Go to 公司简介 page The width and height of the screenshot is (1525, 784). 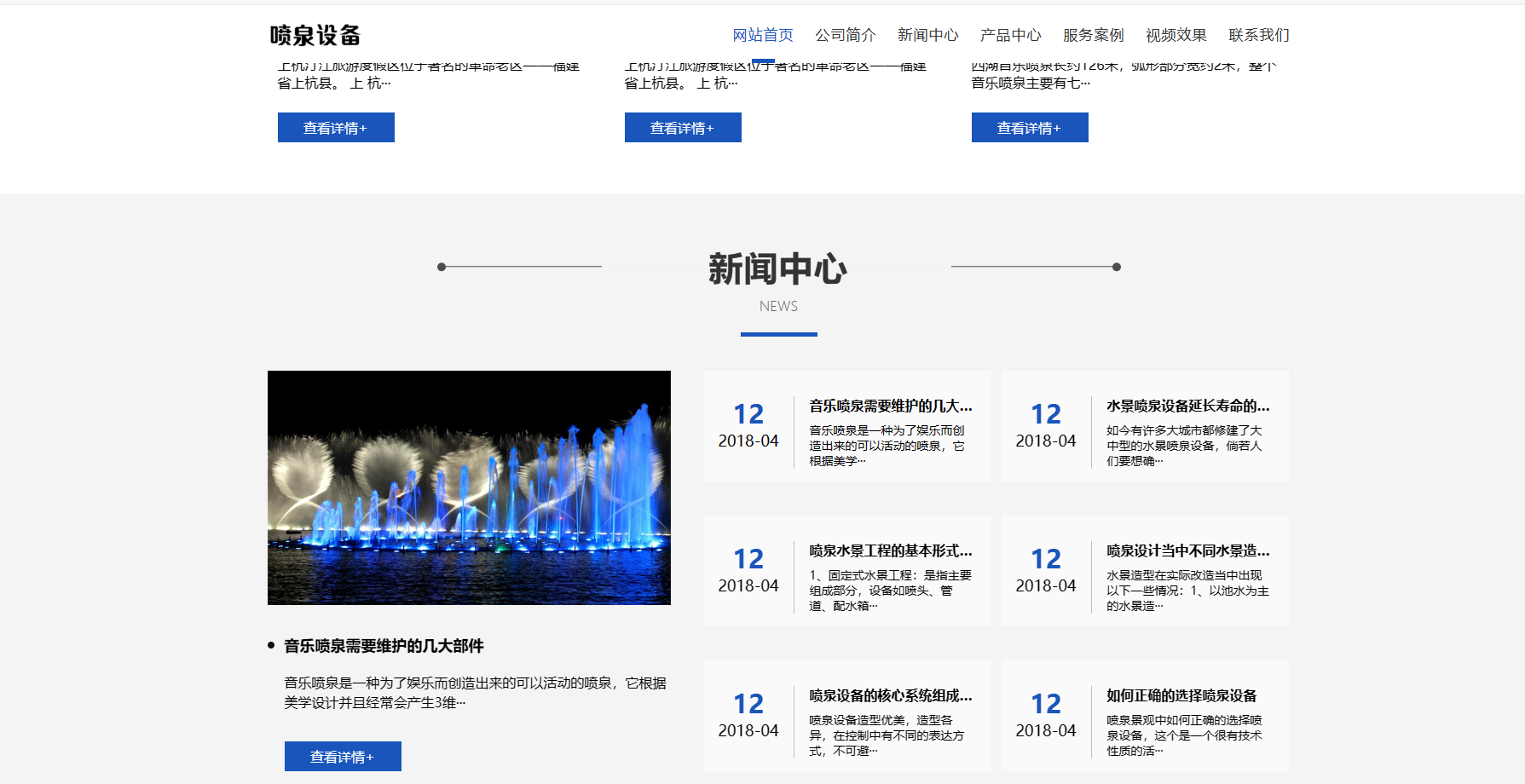(x=845, y=35)
